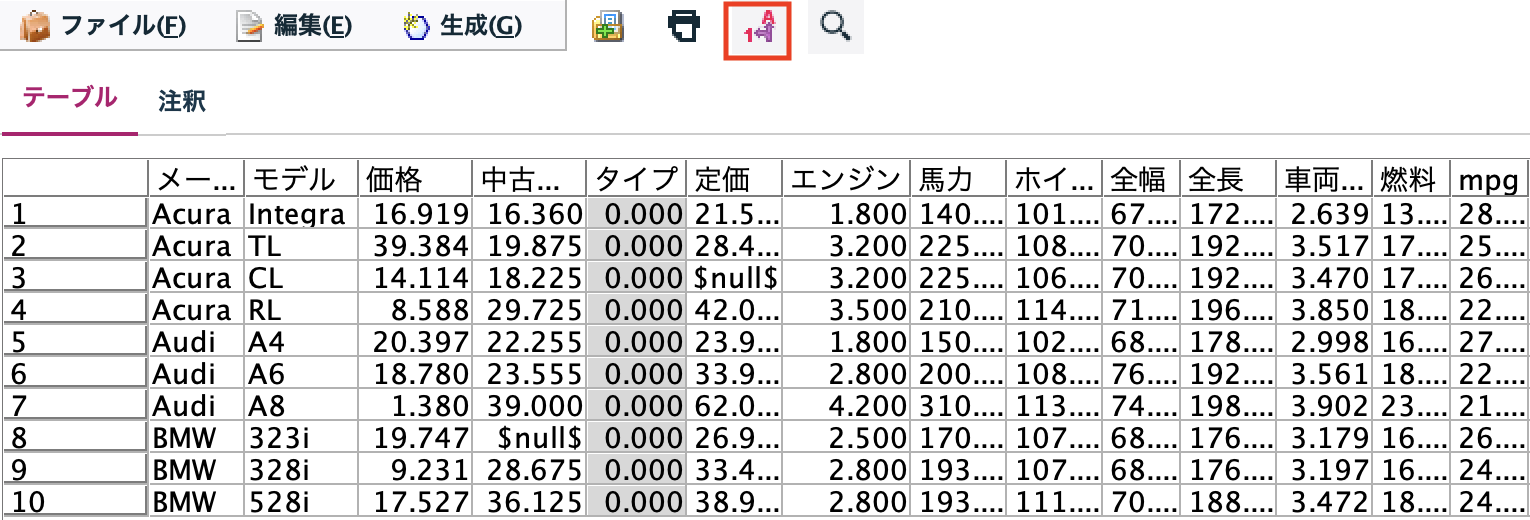Viewport: 1530px width, 520px height.
Task: Select the タイプ column header
Action: coord(637,179)
